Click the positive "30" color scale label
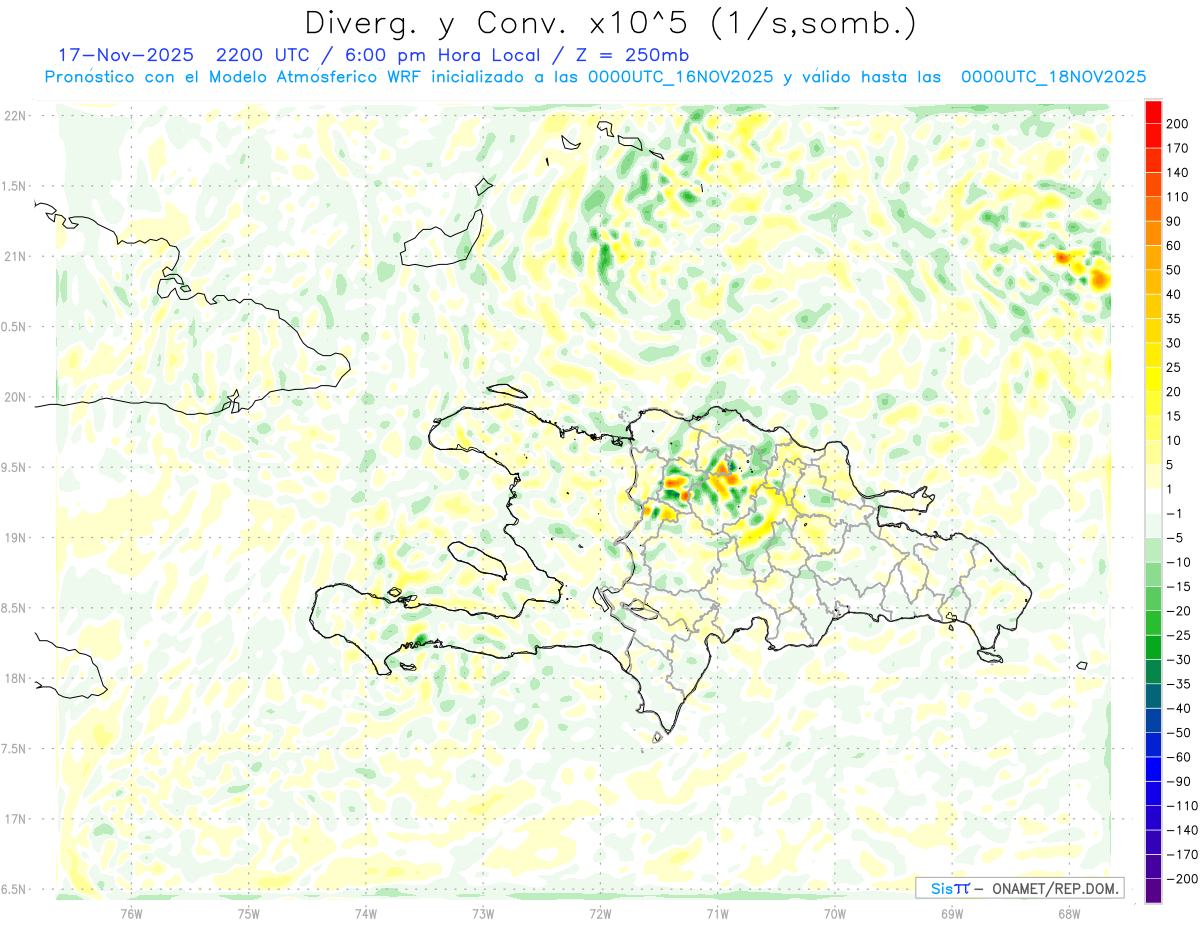The height and width of the screenshot is (927, 1200). pyautogui.click(x=1175, y=343)
